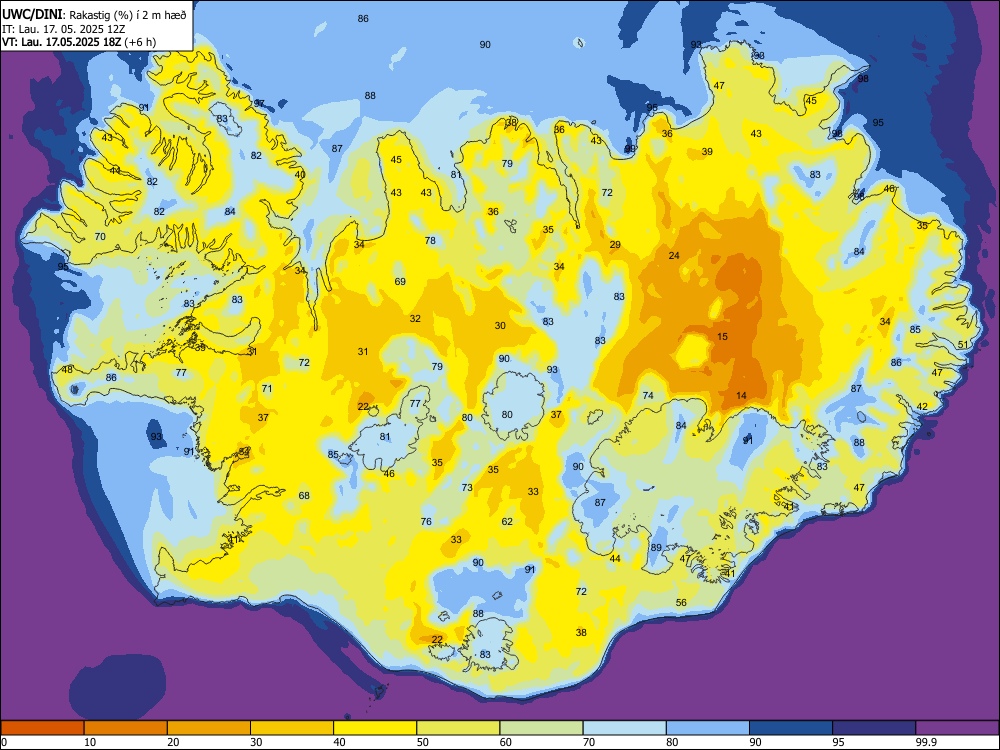The image size is (1000, 750).
Task: Click the 0–10 dark orange legend swatch
Action: point(43,728)
